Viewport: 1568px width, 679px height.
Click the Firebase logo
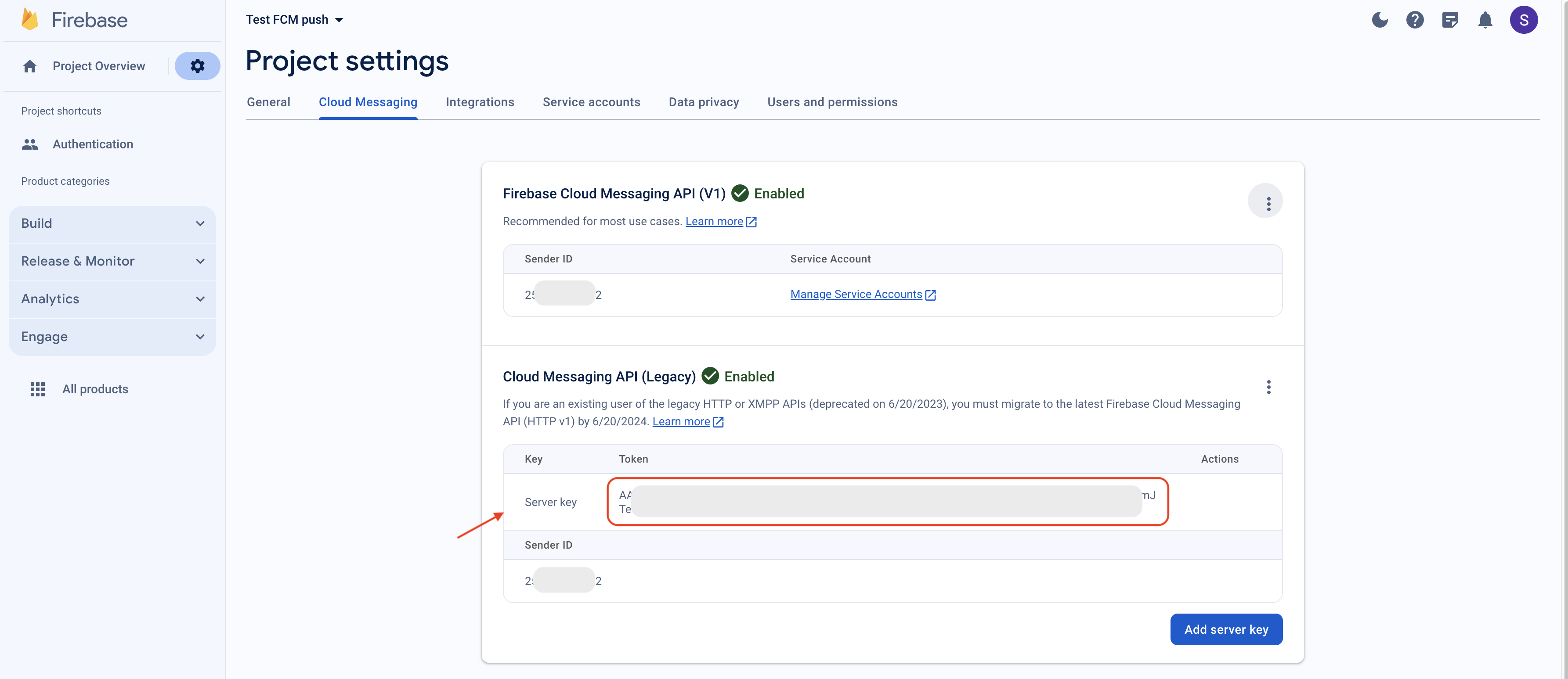[74, 19]
